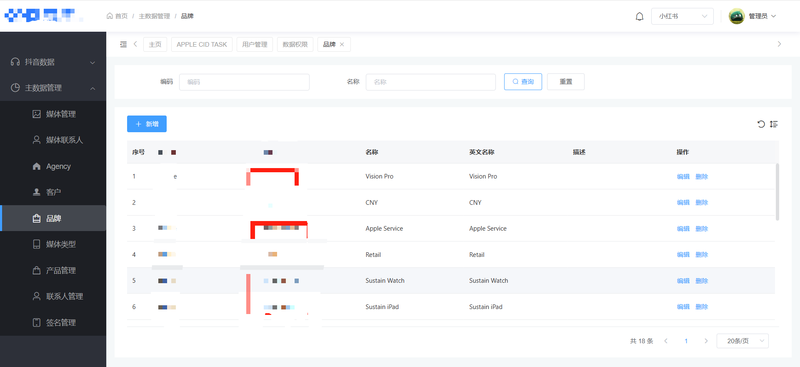
Task: Refresh the table with the reload icon
Action: click(761, 124)
